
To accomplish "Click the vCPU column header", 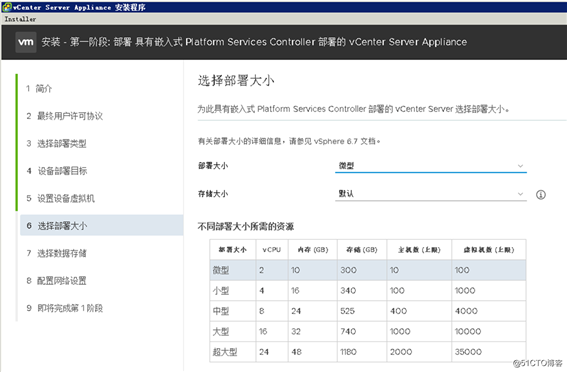I will [x=272, y=249].
